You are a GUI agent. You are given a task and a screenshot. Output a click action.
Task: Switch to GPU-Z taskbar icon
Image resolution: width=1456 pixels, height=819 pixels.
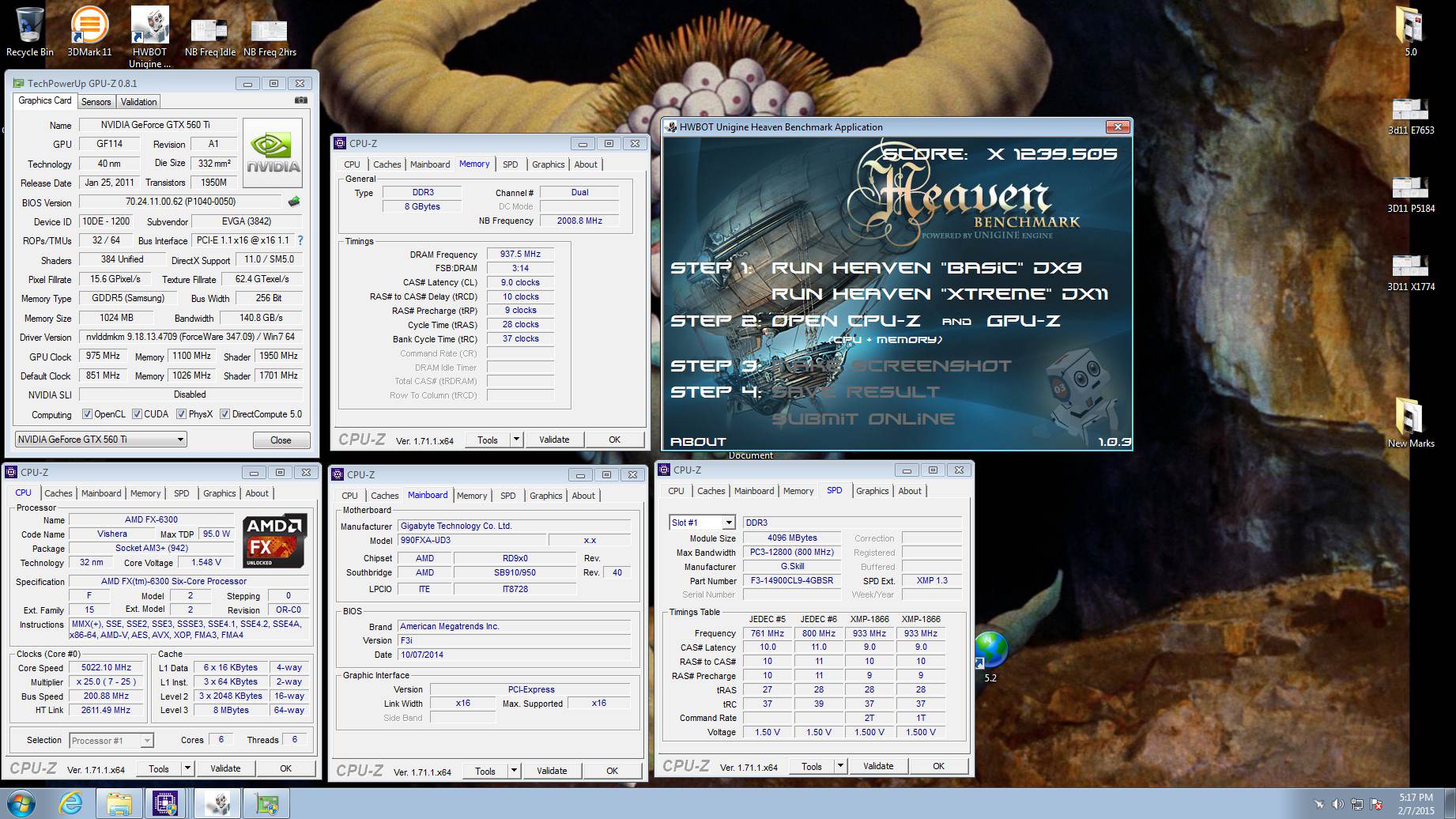point(266,804)
